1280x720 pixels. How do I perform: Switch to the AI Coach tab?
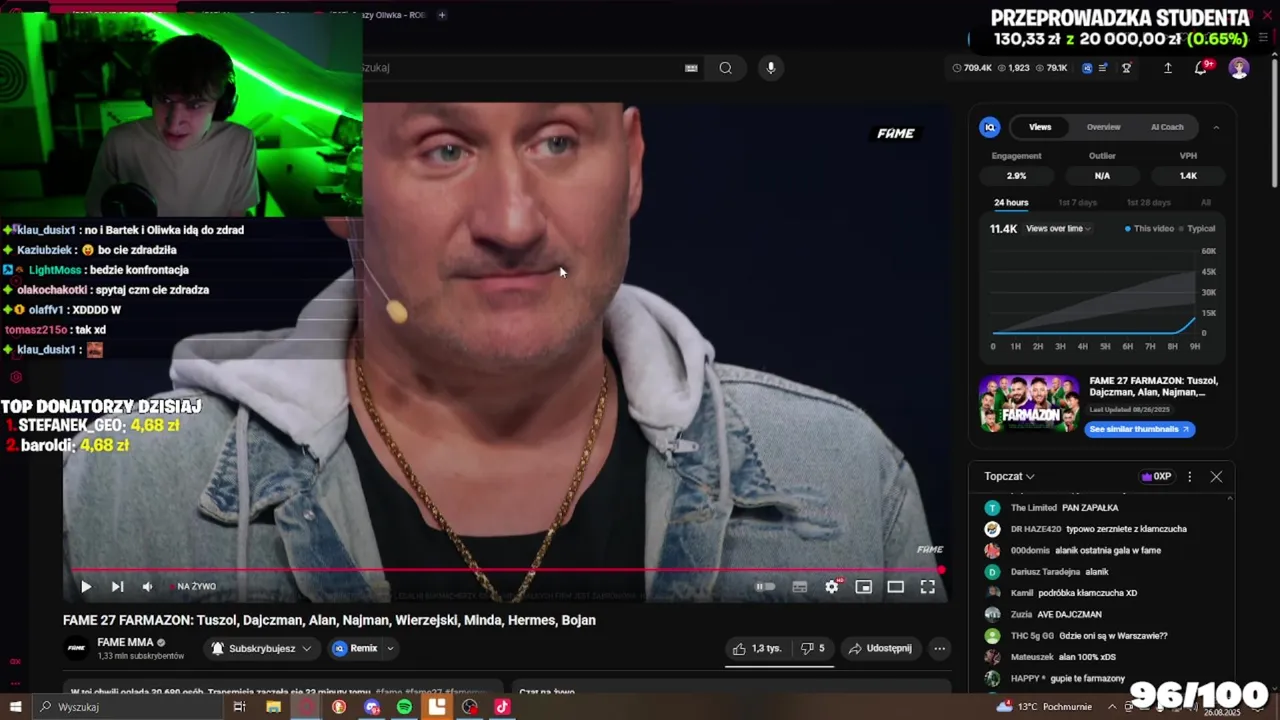1167,127
